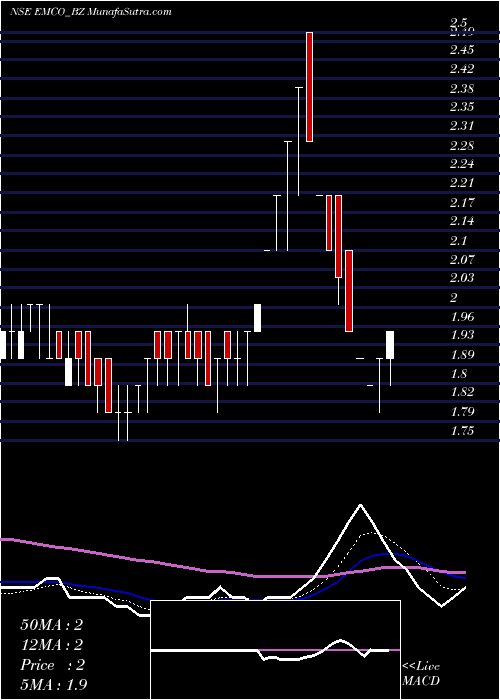Click the NSE EMCO_BZ MunafaSutra.com title text
Screen dimensions: 500x700
click(90, 12)
